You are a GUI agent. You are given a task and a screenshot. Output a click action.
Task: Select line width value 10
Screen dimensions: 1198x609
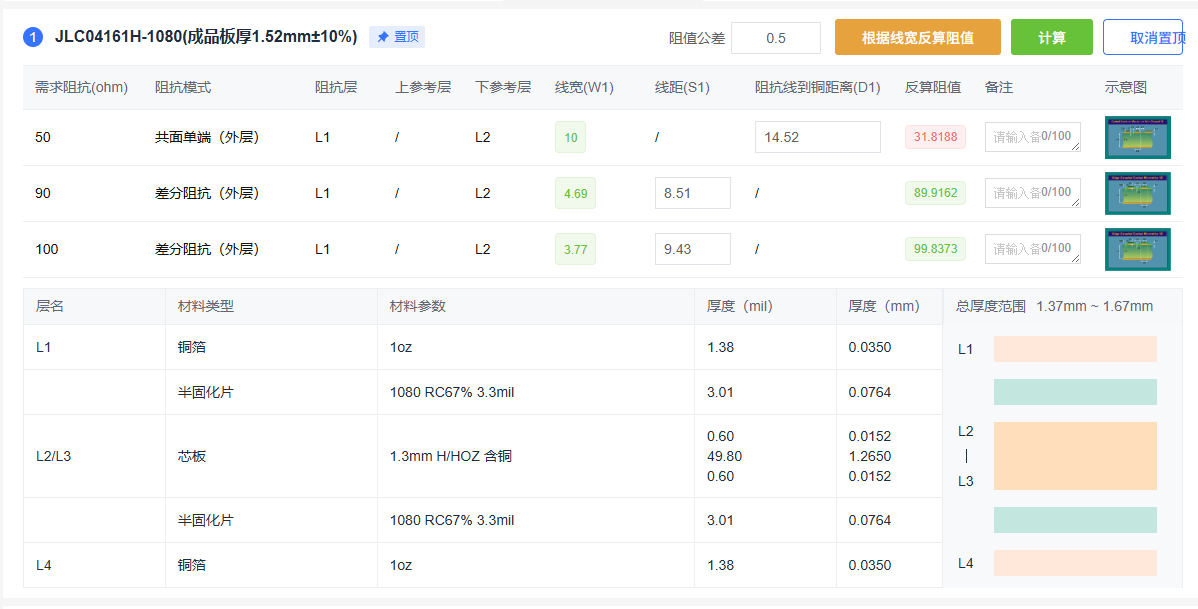point(570,137)
